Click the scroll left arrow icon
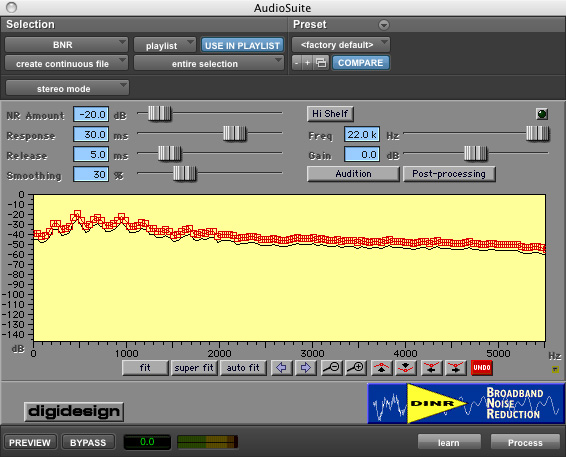Image resolution: width=566 pixels, height=457 pixels. (282, 368)
